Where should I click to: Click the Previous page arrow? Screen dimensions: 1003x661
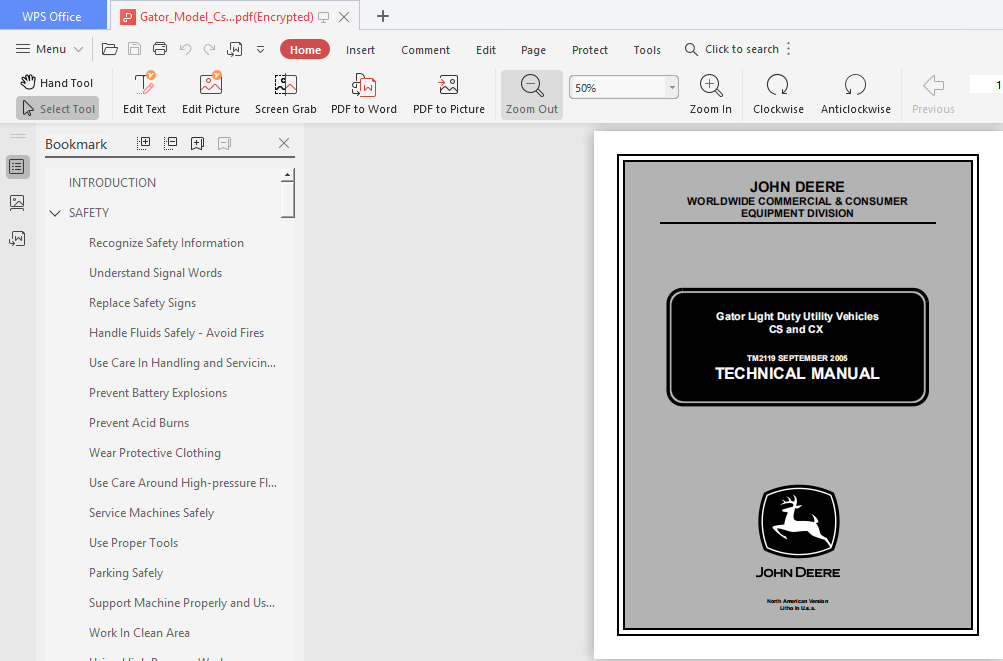pos(933,94)
